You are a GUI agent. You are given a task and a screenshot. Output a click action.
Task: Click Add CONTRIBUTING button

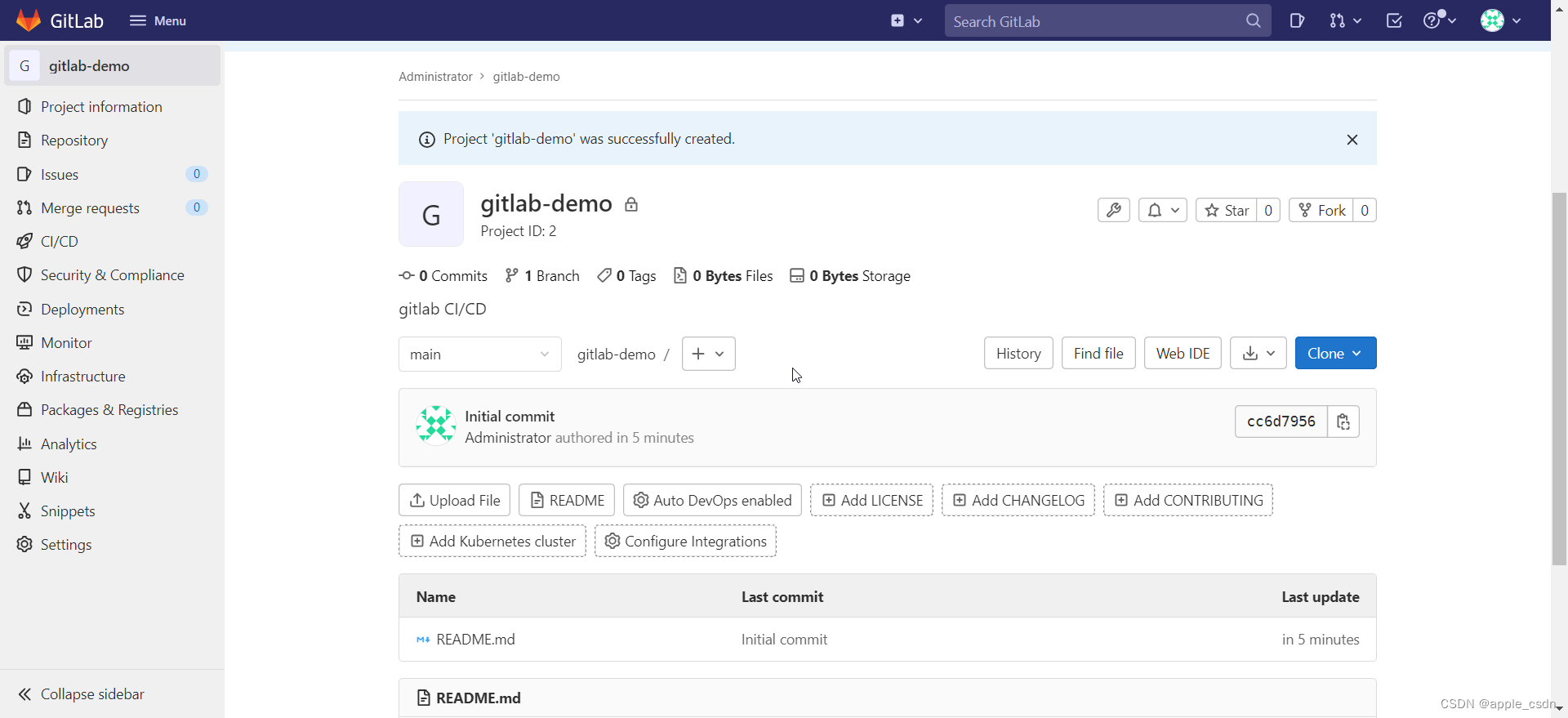[x=1188, y=500]
